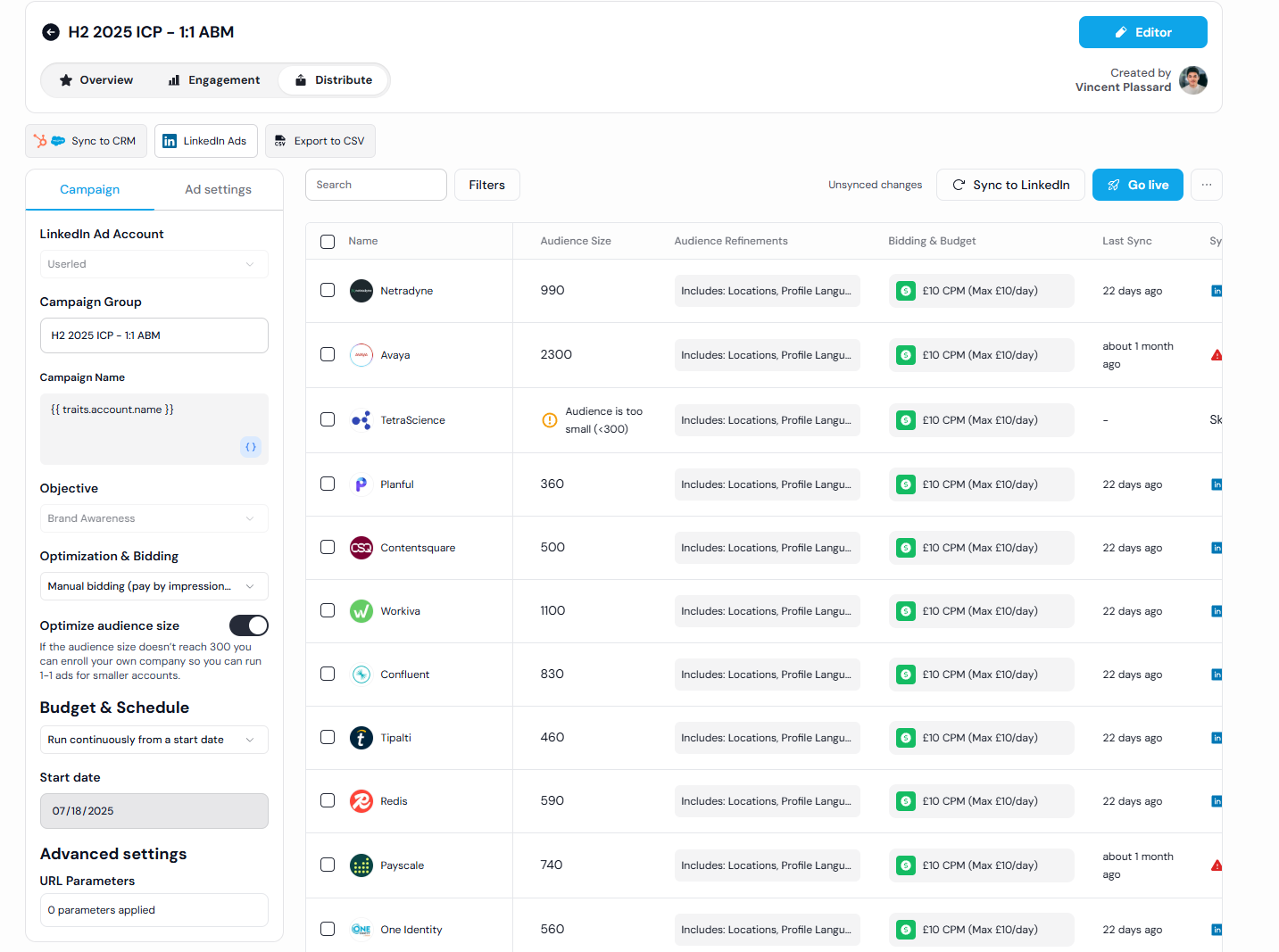This screenshot has width=1279, height=952.
Task: Click the Campaign Group text field
Action: [x=154, y=335]
